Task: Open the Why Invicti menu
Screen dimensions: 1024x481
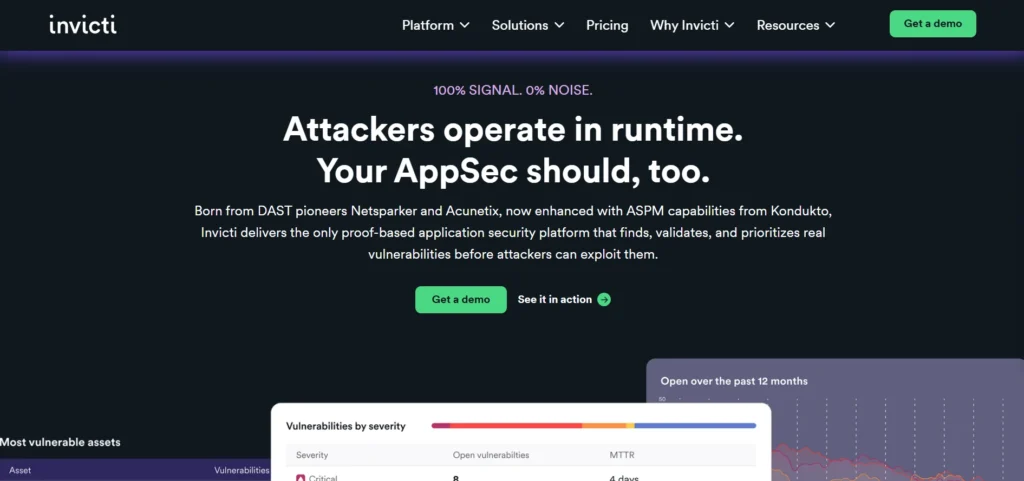Action: 692,25
